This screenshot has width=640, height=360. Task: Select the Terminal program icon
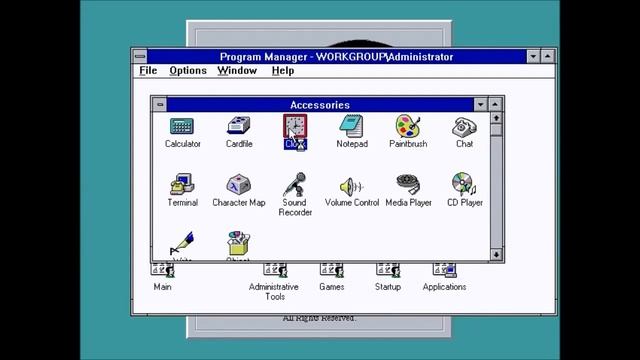coord(182,184)
